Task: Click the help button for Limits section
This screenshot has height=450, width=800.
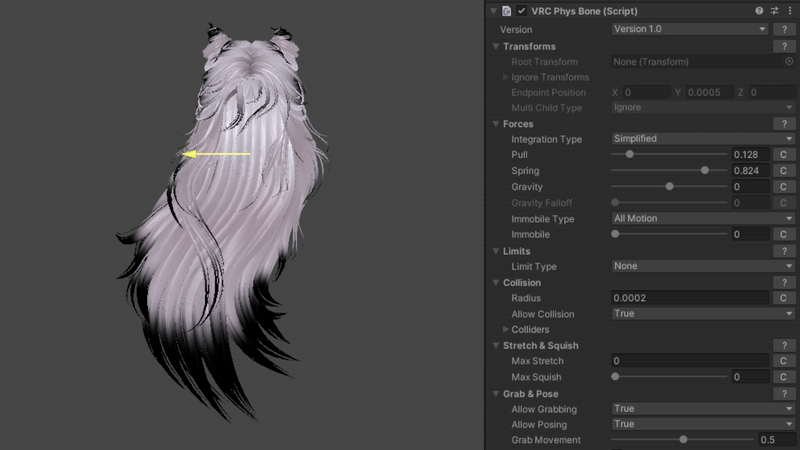Action: 785,251
